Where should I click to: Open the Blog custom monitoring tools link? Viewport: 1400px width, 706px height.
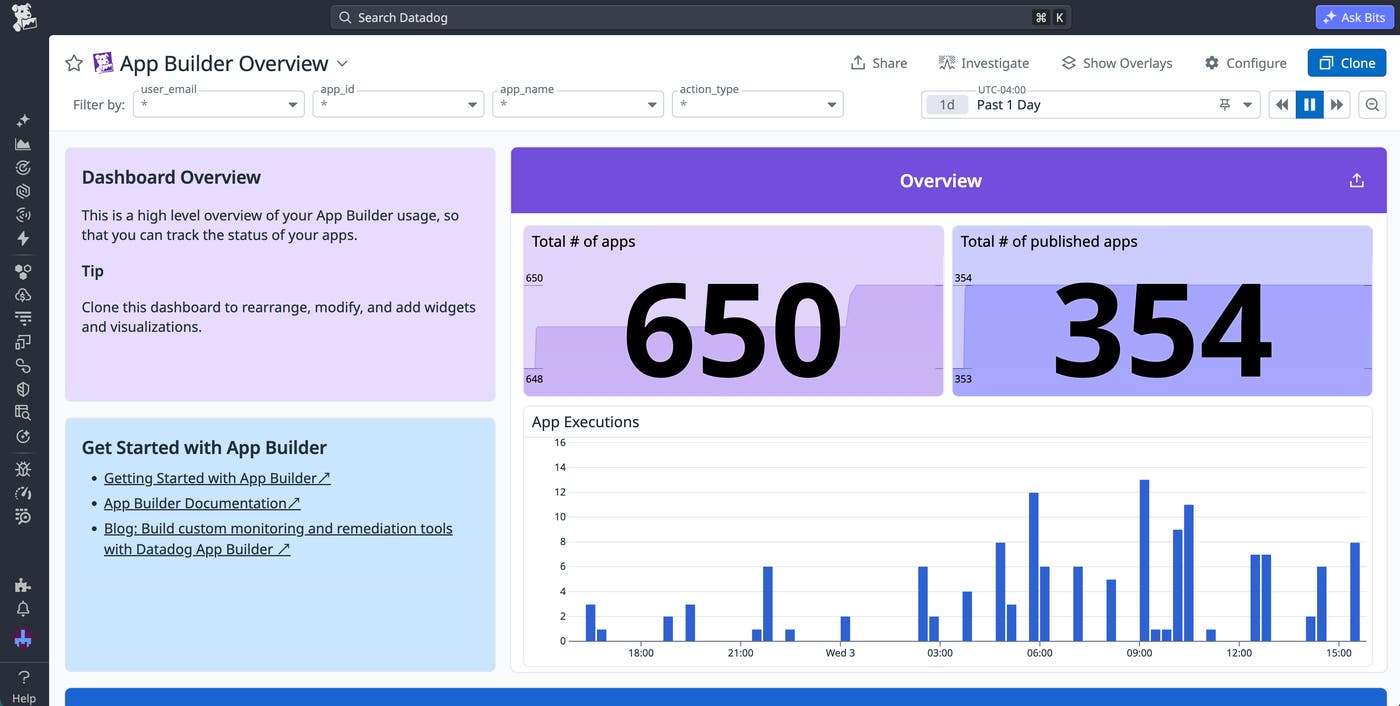click(x=278, y=538)
